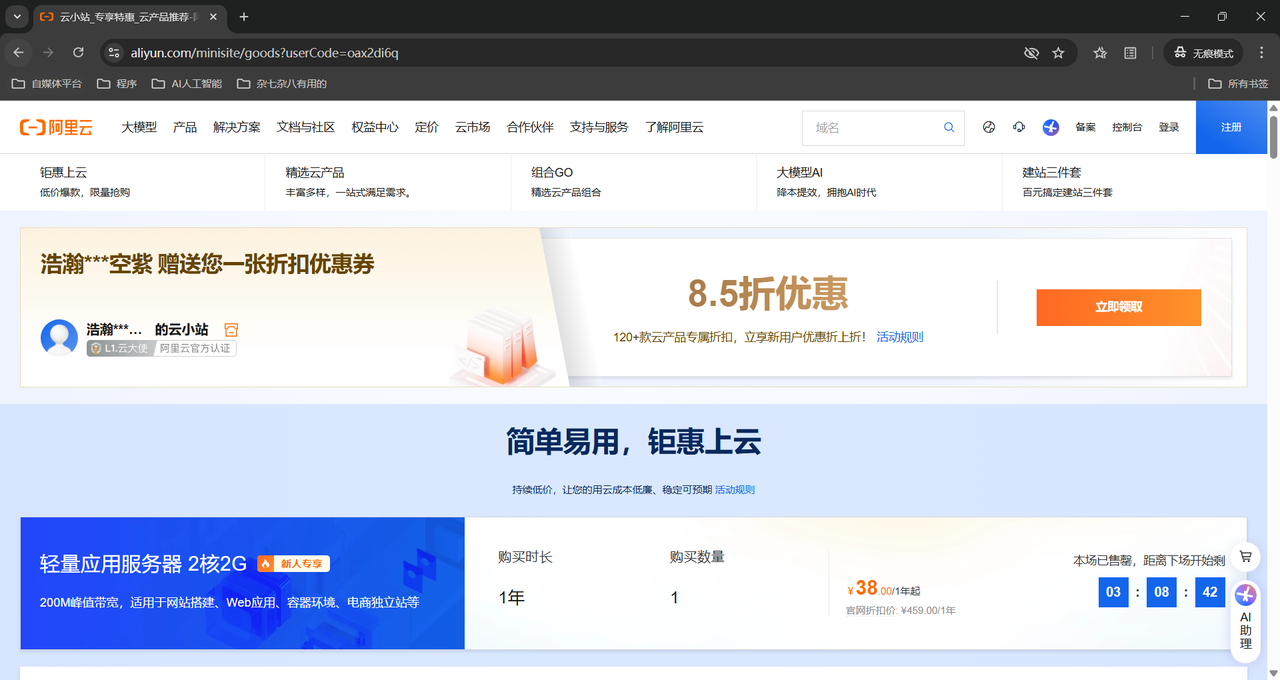Click the page vertical scrollbar
The image size is (1280, 680).
click(x=1273, y=136)
